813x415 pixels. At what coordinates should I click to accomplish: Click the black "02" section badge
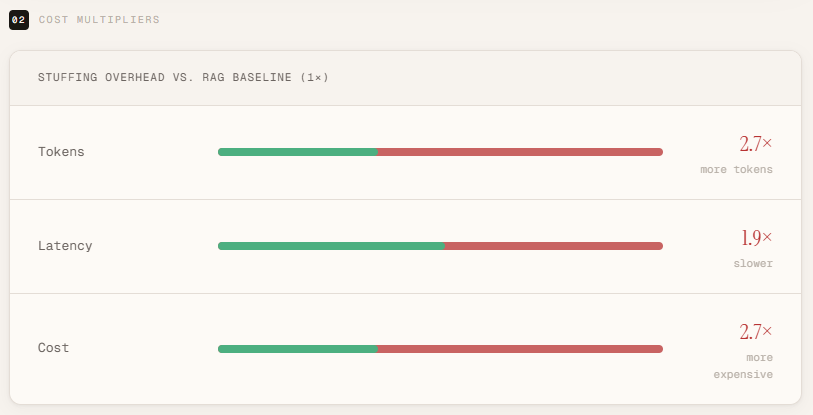coord(17,19)
